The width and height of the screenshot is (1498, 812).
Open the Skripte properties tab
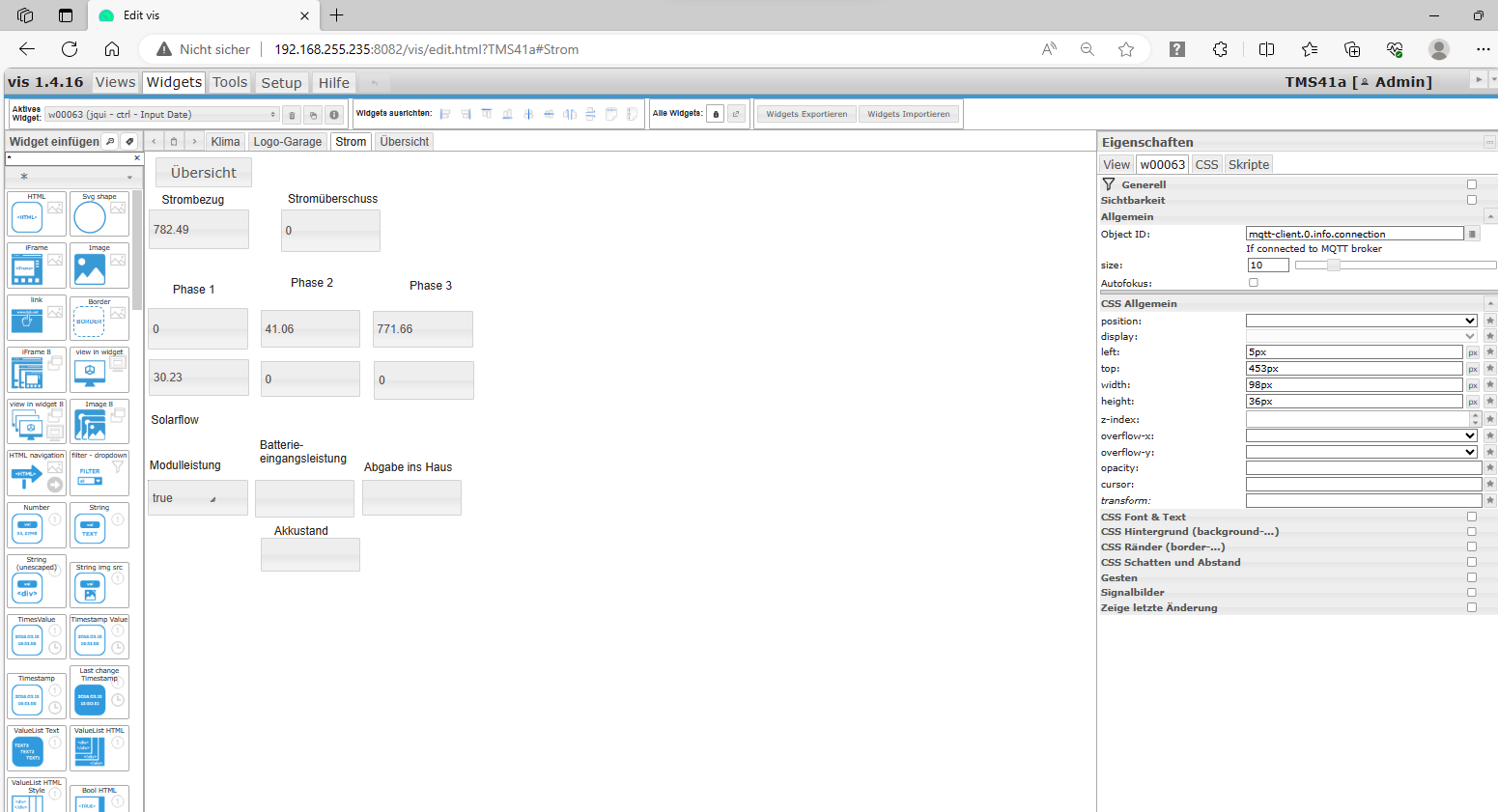click(1249, 164)
